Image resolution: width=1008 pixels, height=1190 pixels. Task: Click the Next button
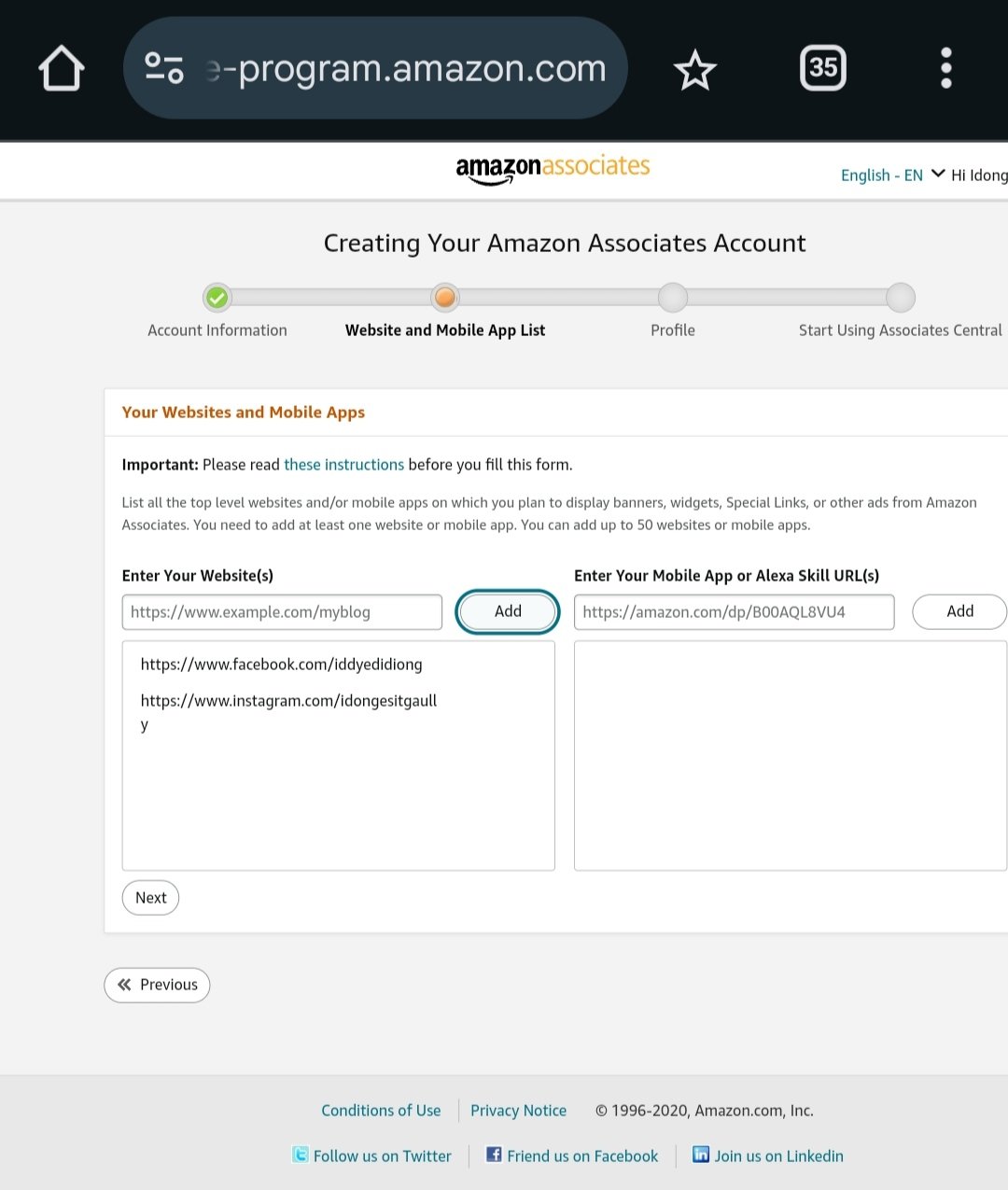coord(150,898)
